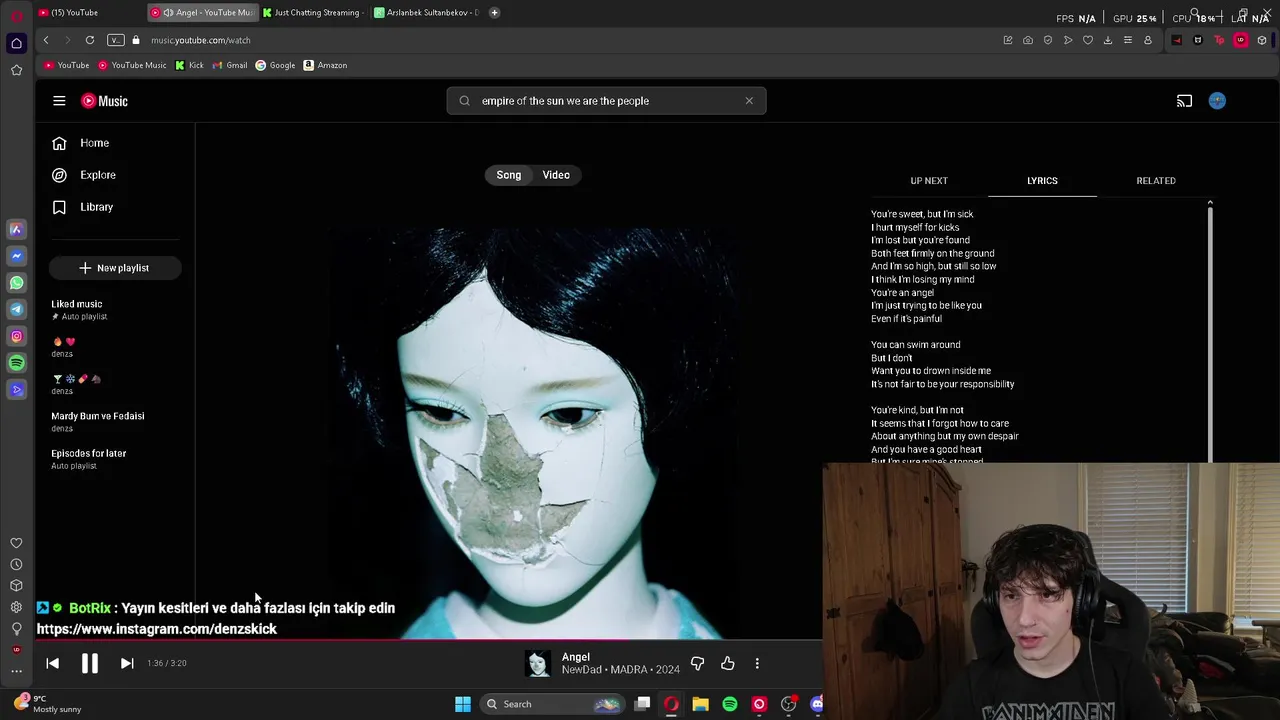This screenshot has width=1280, height=720.
Task: Click the search field containing empire of the sun
Action: [606, 101]
